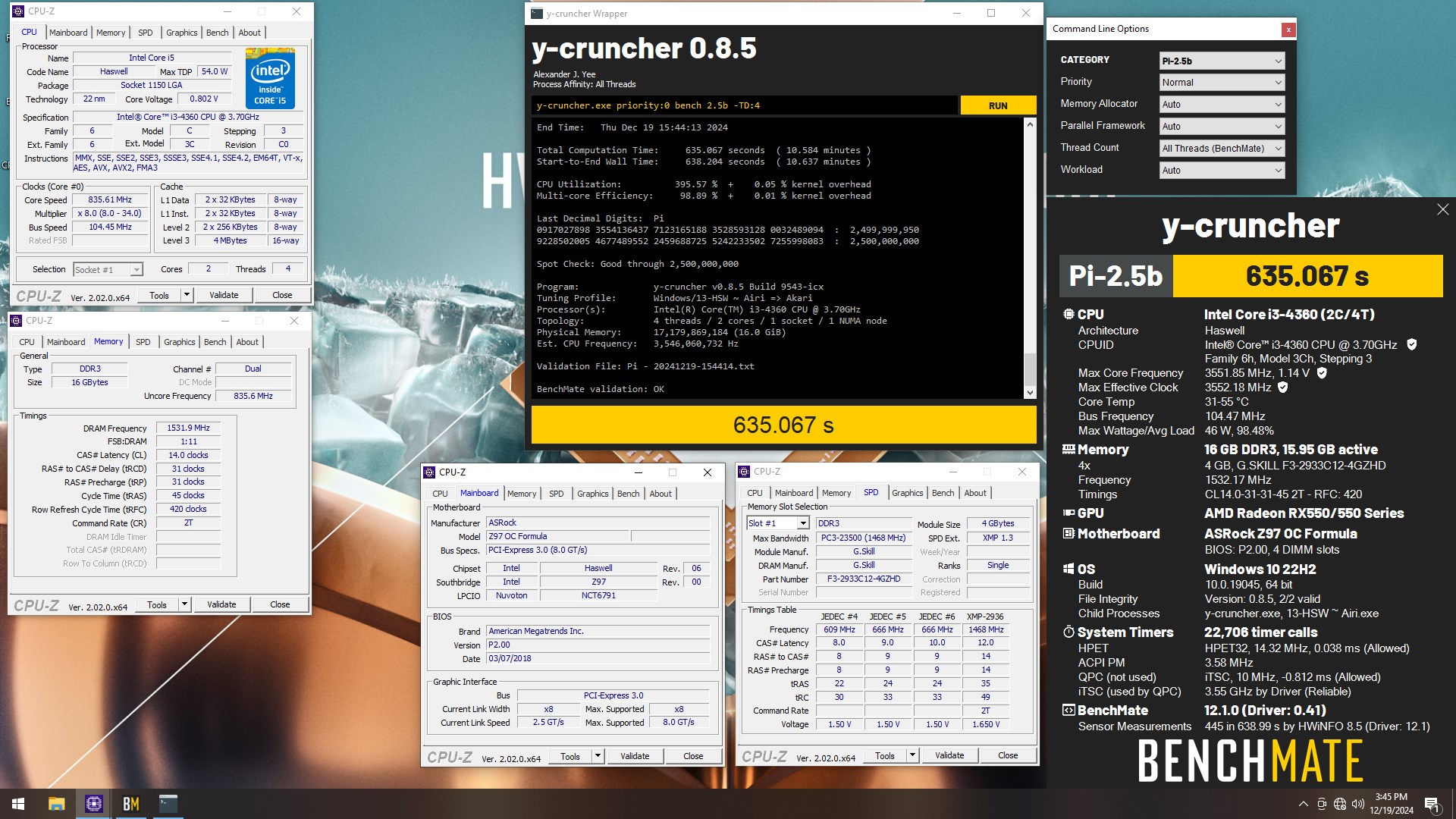Click the 635.067 s yellow result bar

(x=783, y=425)
